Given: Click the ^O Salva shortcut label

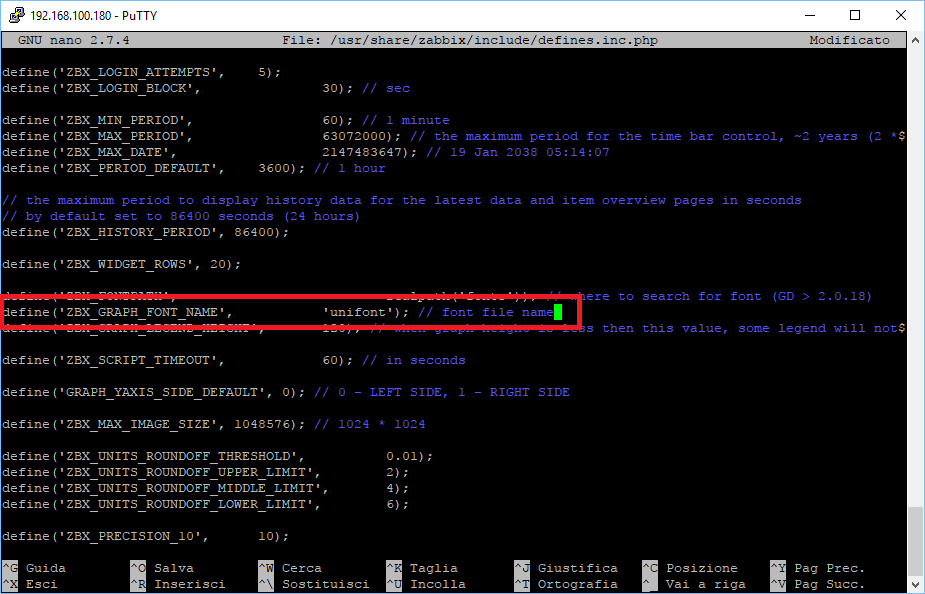Looking at the screenshot, I should (x=162, y=568).
